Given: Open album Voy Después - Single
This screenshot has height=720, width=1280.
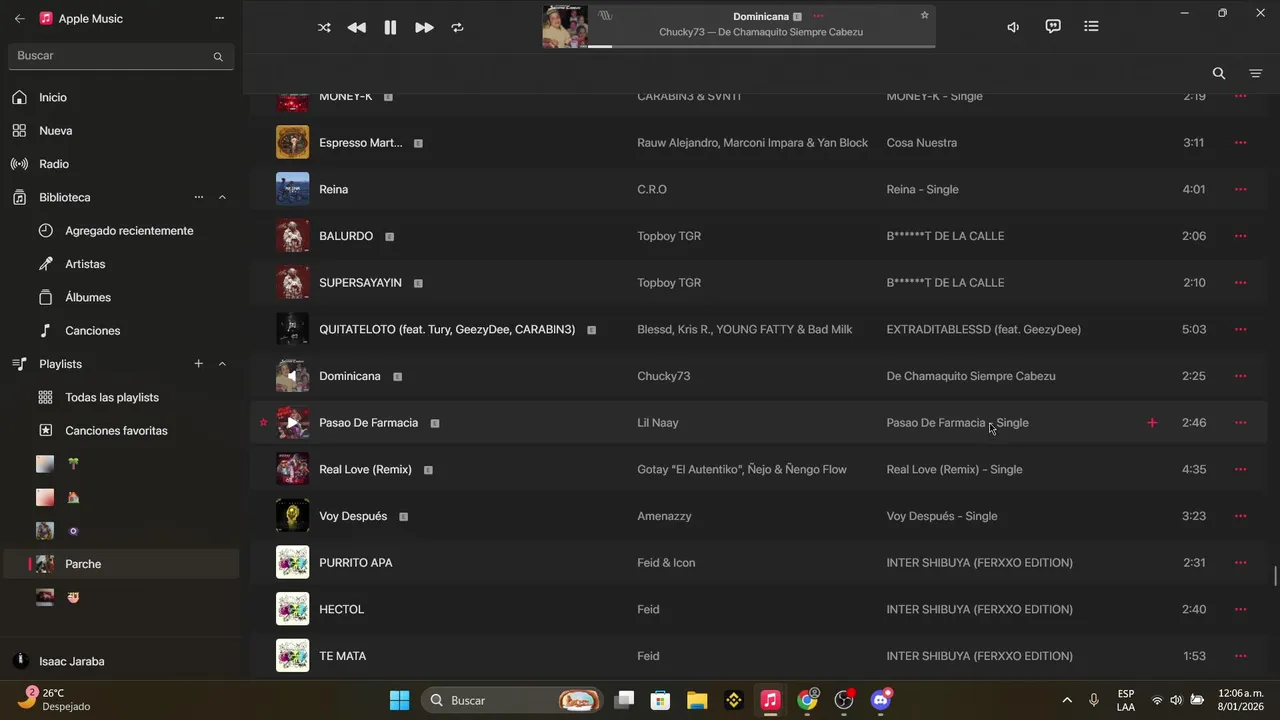Looking at the screenshot, I should [942, 516].
